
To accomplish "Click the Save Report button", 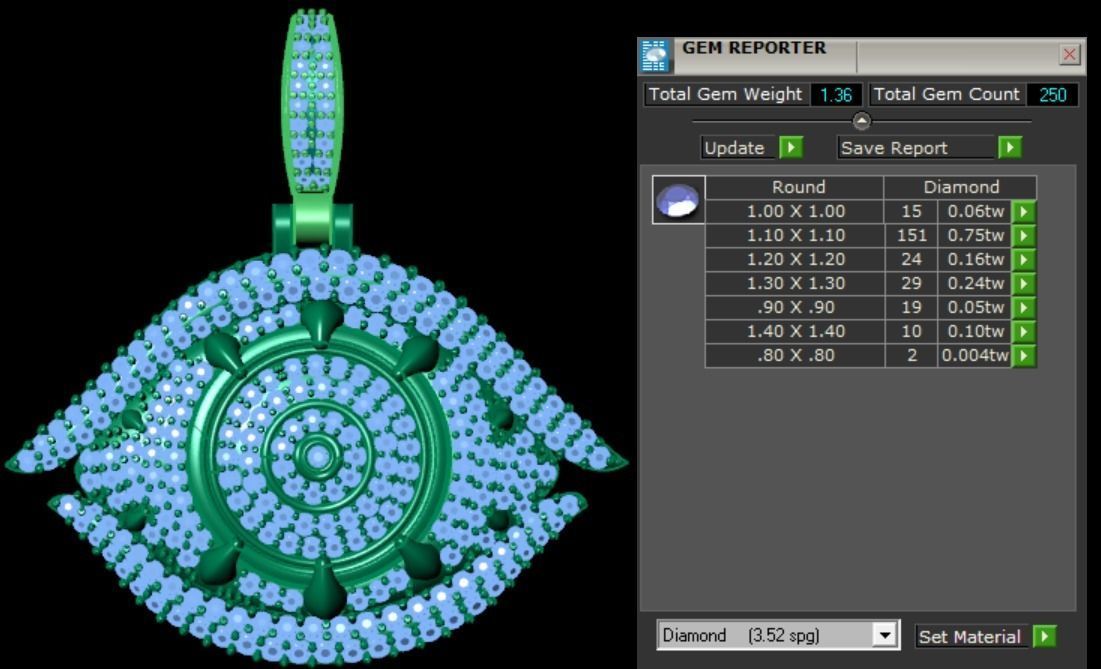I will (916, 148).
